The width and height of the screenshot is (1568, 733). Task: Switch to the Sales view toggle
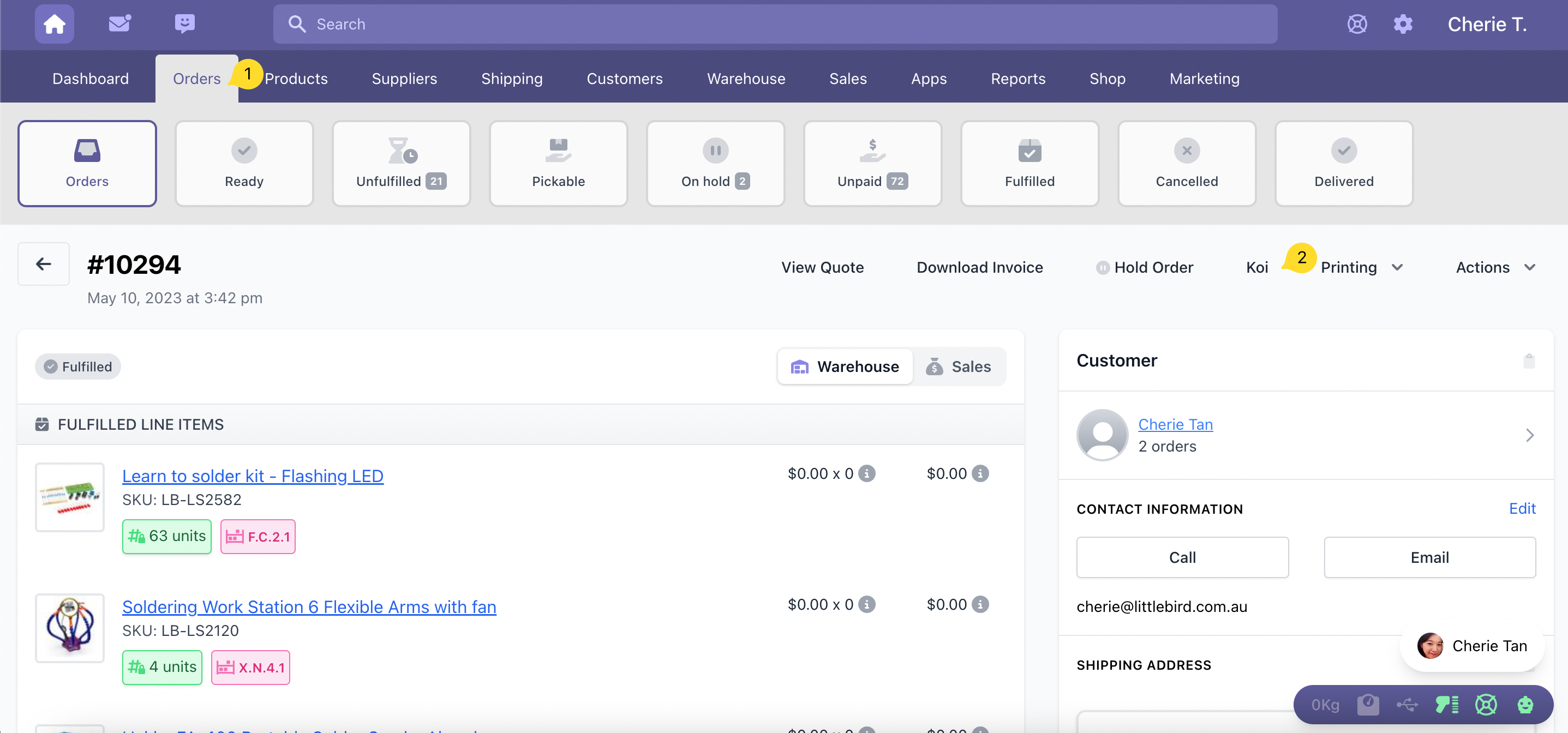coord(959,366)
